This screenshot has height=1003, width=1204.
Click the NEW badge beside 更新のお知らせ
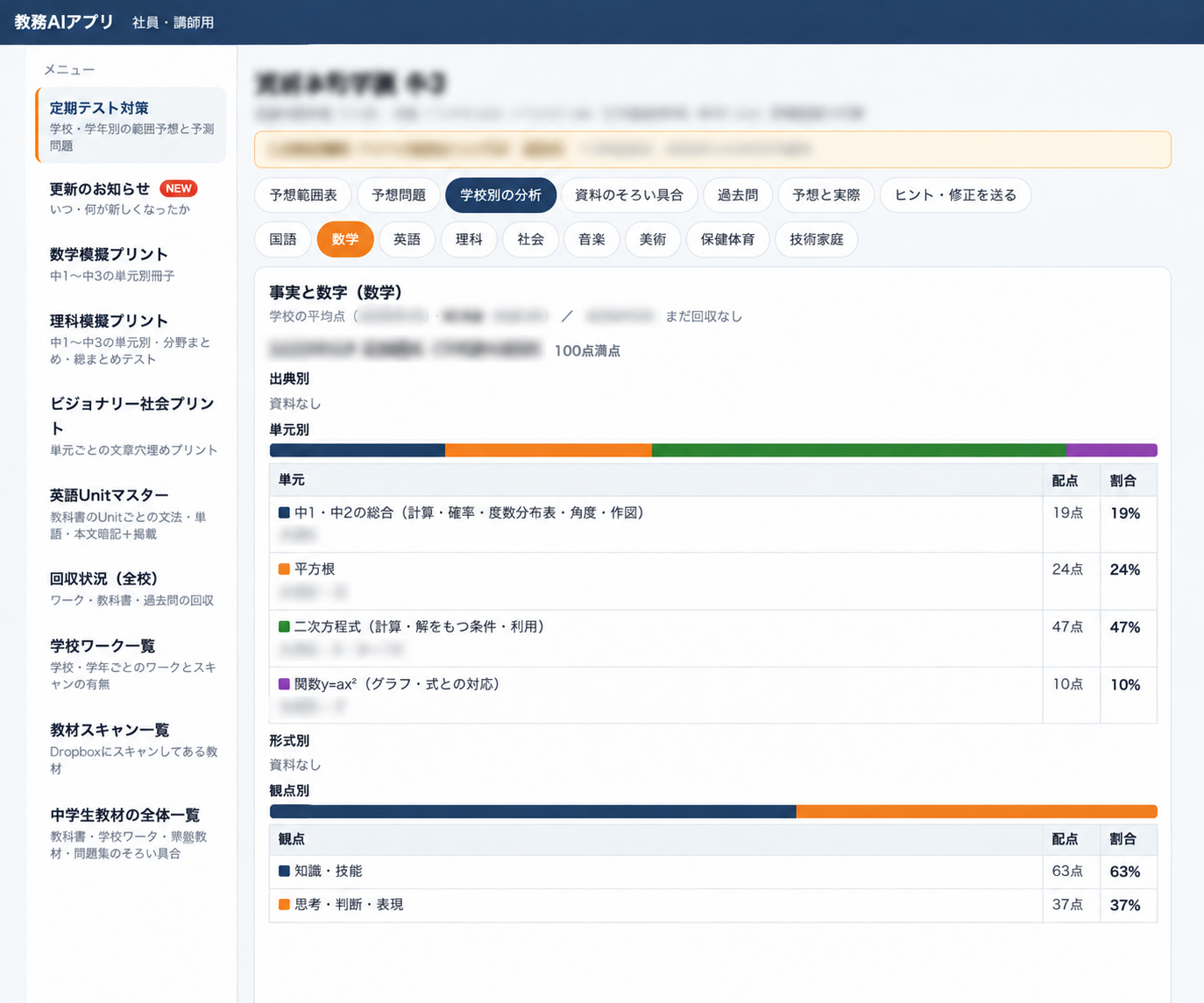tap(179, 188)
